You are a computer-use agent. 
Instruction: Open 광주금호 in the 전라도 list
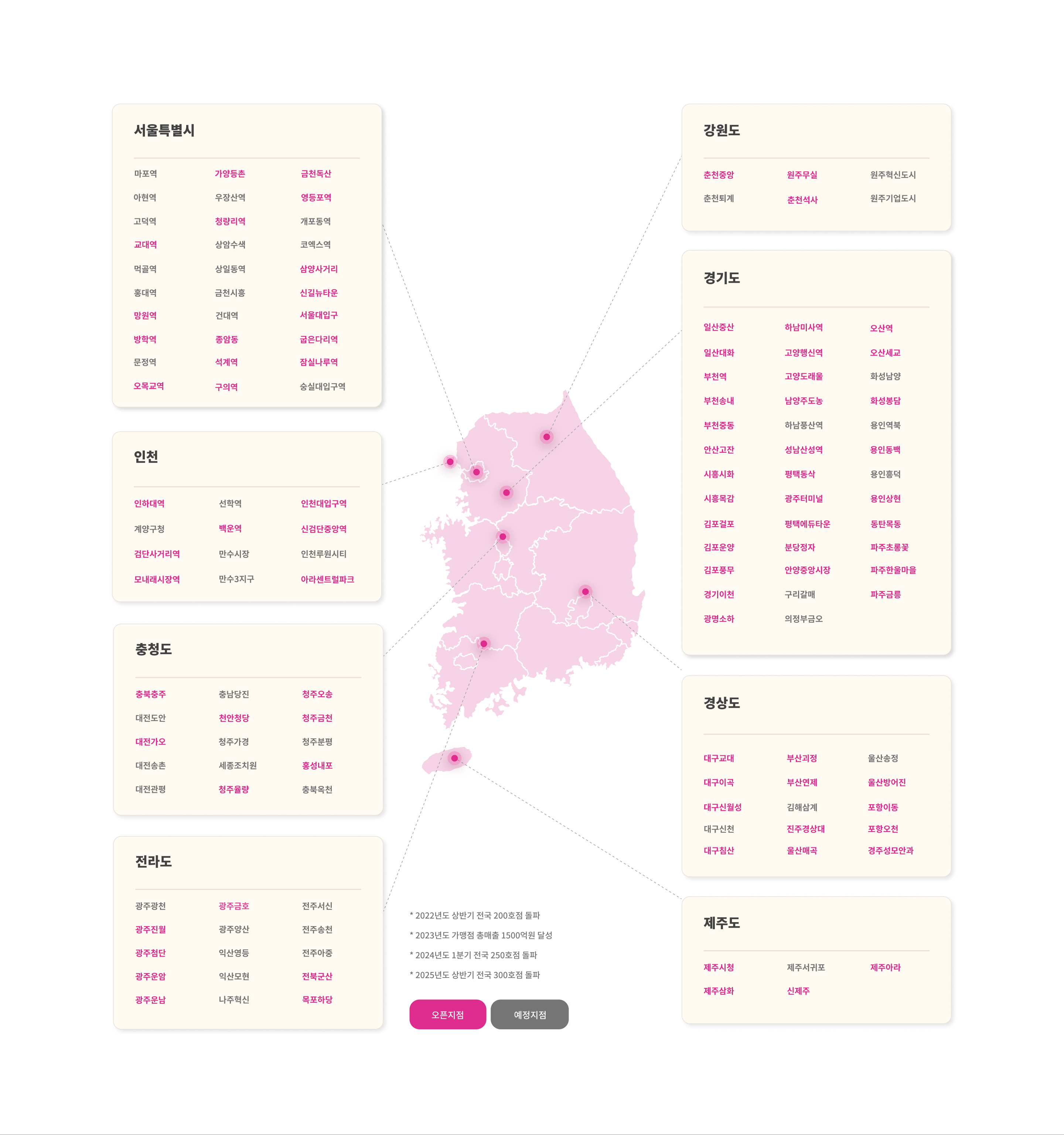(x=233, y=906)
